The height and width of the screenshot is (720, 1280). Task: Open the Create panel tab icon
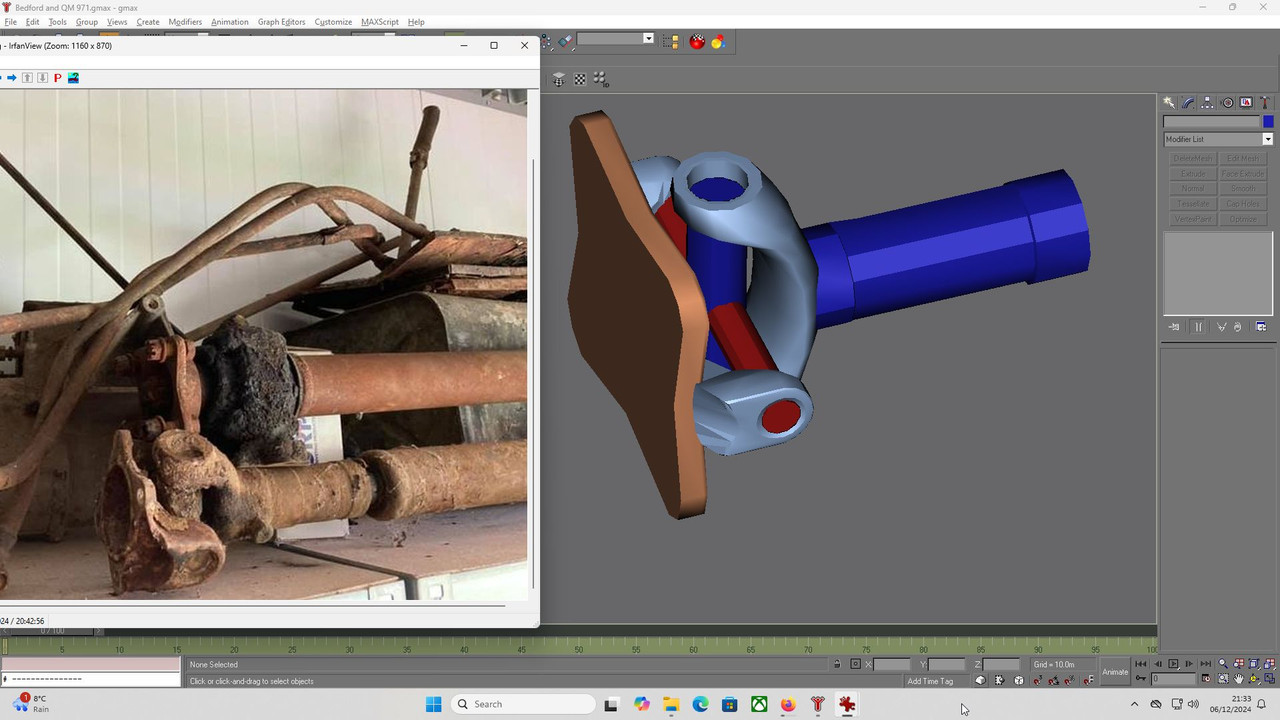point(1168,102)
